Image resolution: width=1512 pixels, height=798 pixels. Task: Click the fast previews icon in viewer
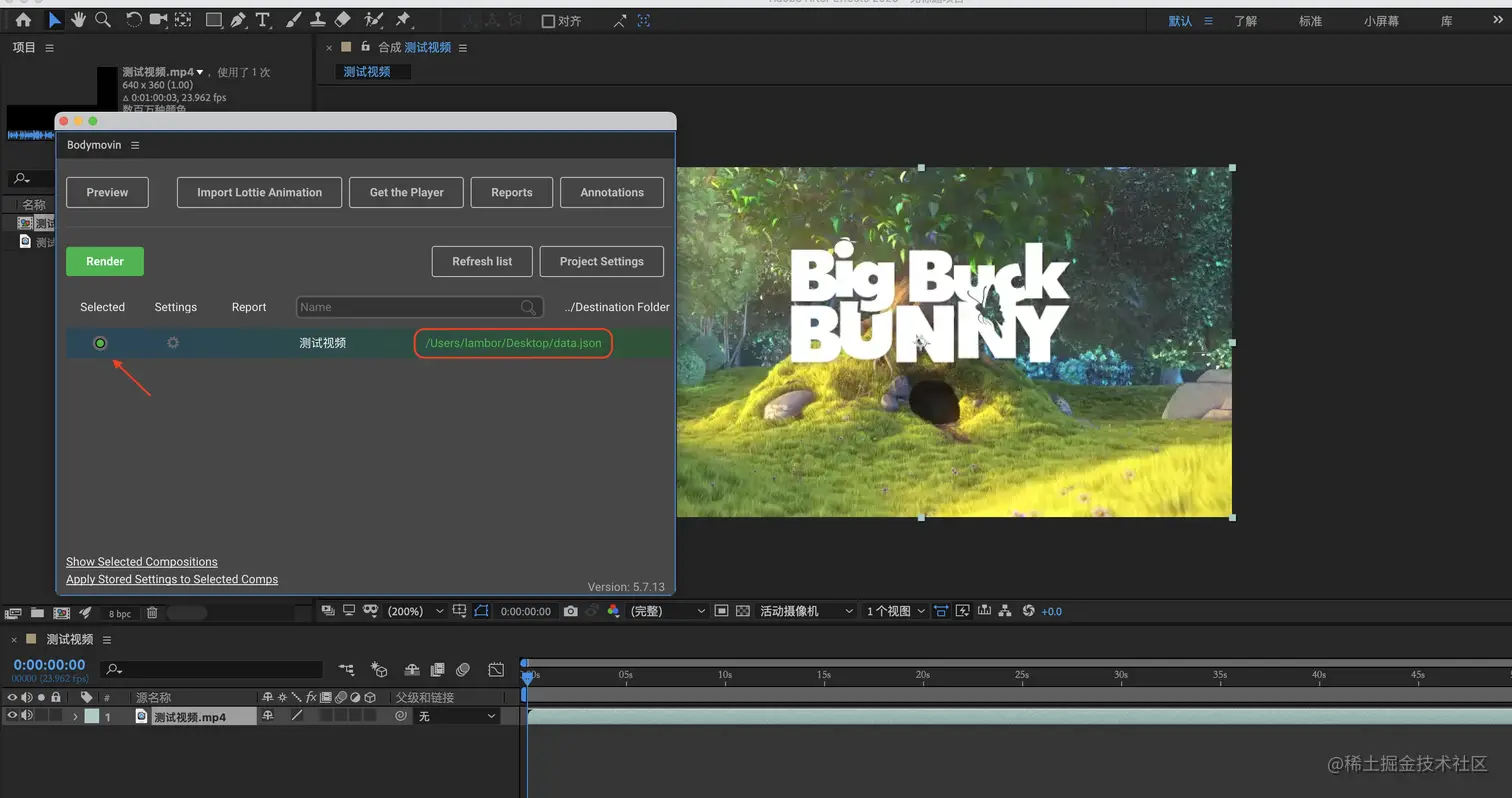click(x=962, y=611)
